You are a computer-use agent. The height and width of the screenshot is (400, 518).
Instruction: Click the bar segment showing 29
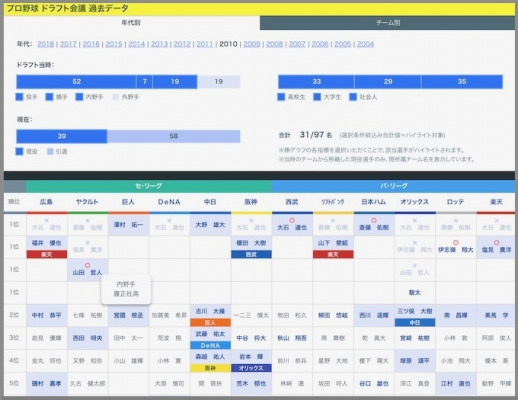click(x=388, y=82)
